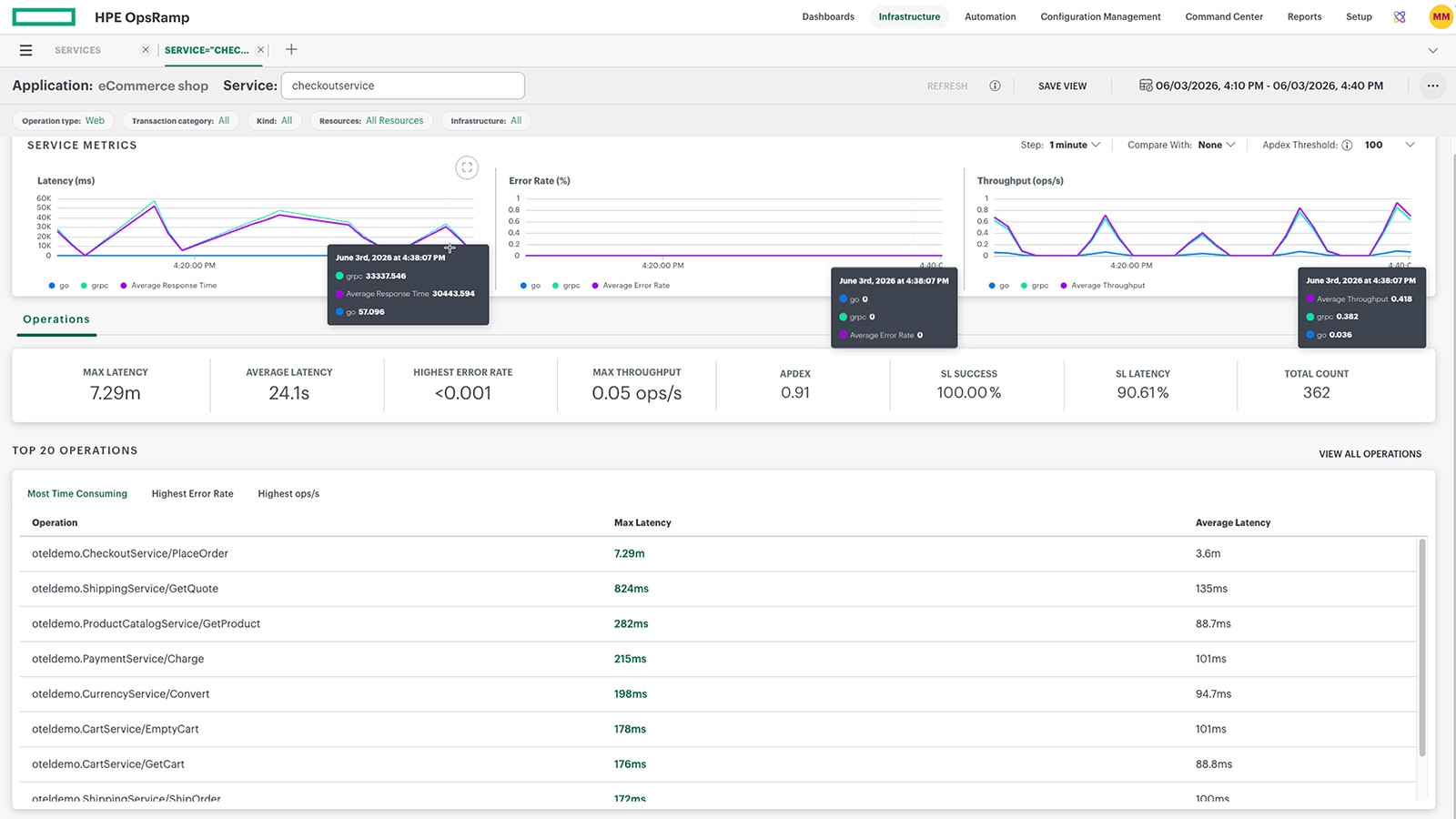Click VIEW ALL OPERATIONS link
Image resolution: width=1456 pixels, height=819 pixels.
click(x=1370, y=453)
